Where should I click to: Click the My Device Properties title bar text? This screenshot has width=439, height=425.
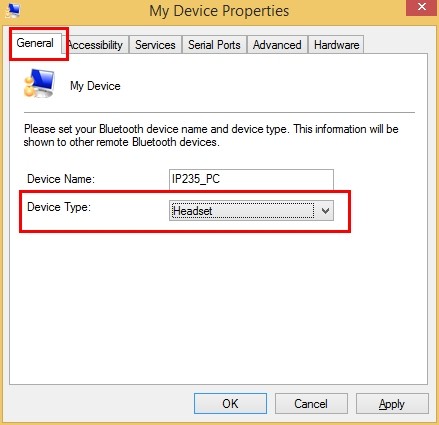click(219, 11)
